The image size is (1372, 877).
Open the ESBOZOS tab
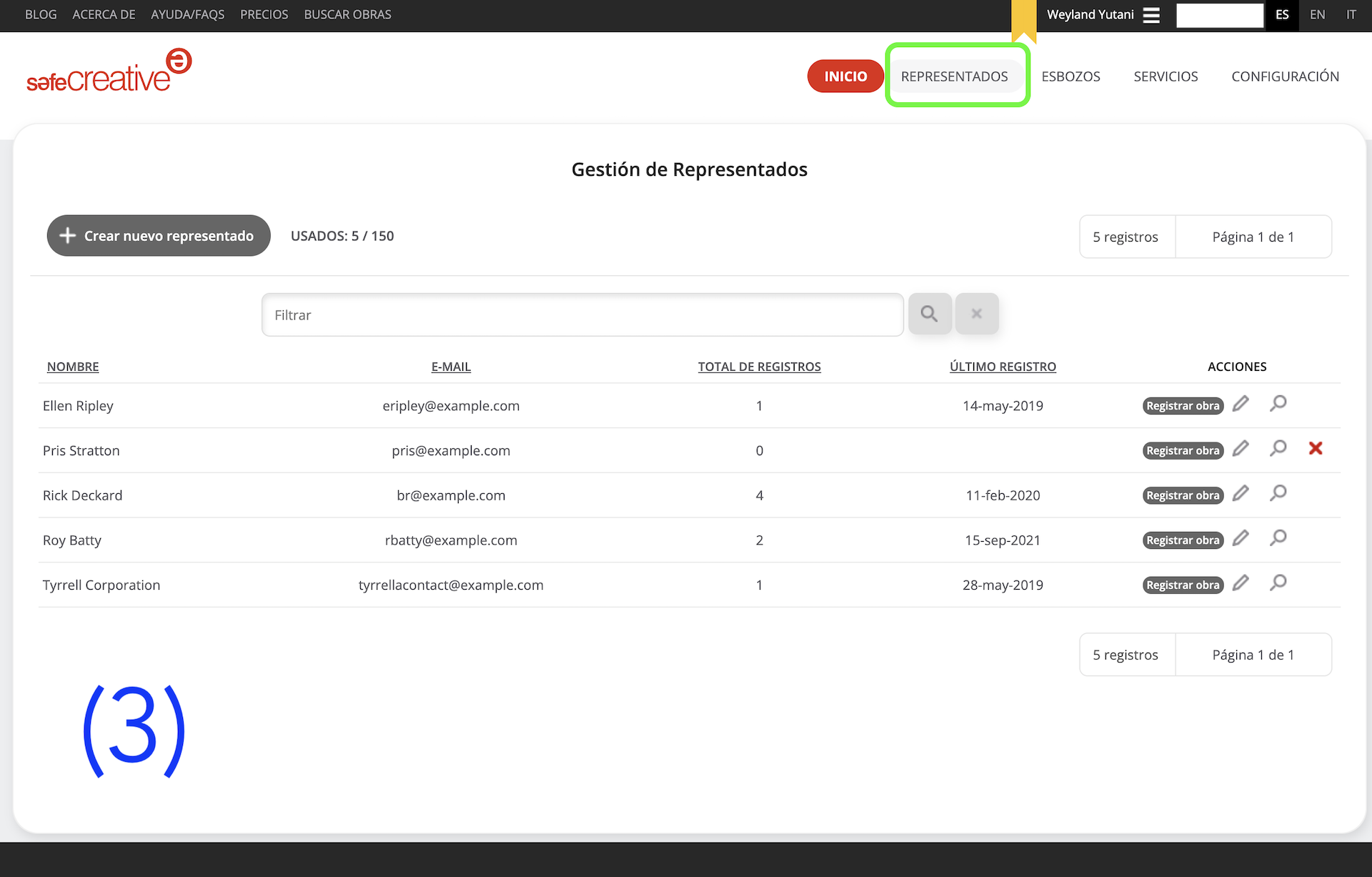[x=1070, y=76]
